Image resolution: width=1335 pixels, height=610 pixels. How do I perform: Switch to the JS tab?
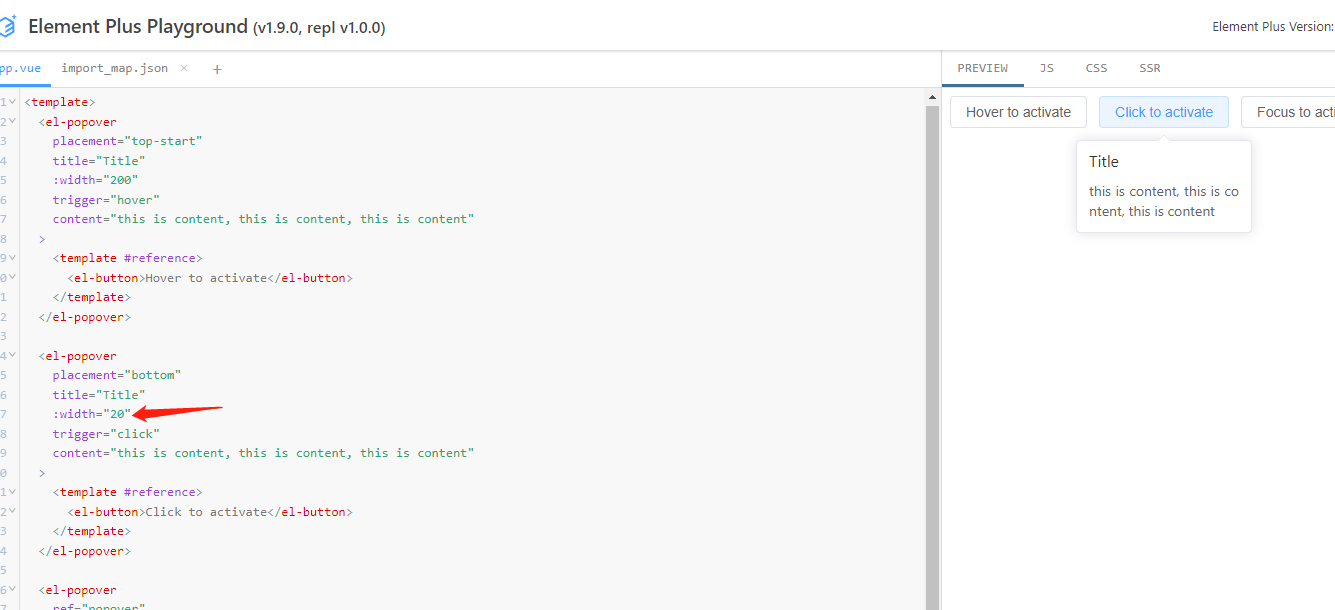coord(1047,68)
